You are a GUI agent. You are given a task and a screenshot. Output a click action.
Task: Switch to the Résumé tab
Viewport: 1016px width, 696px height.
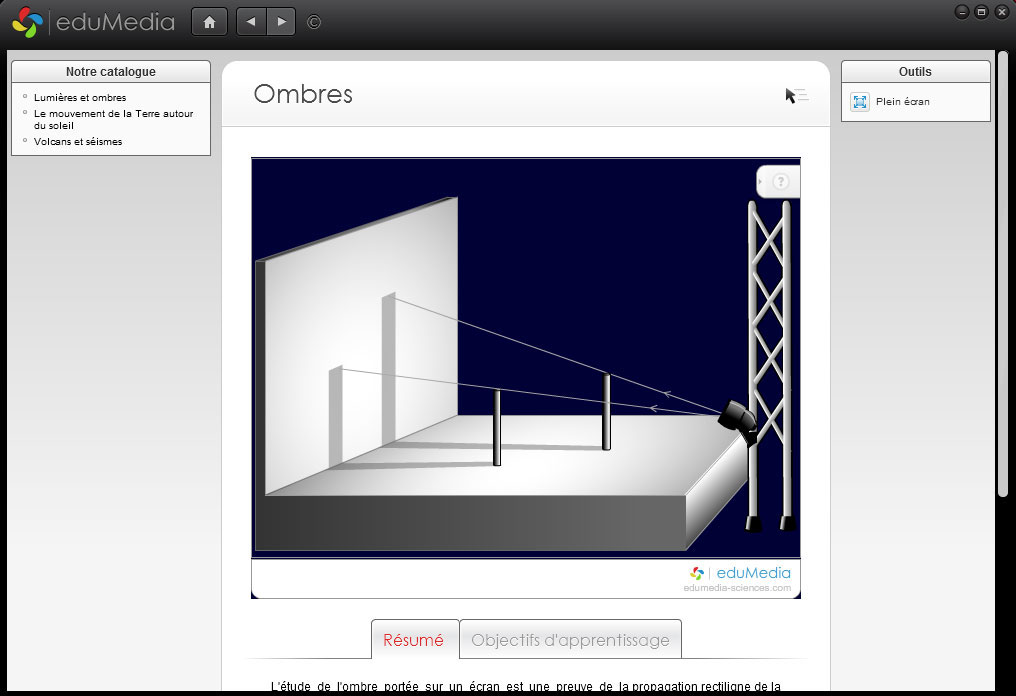tap(414, 640)
